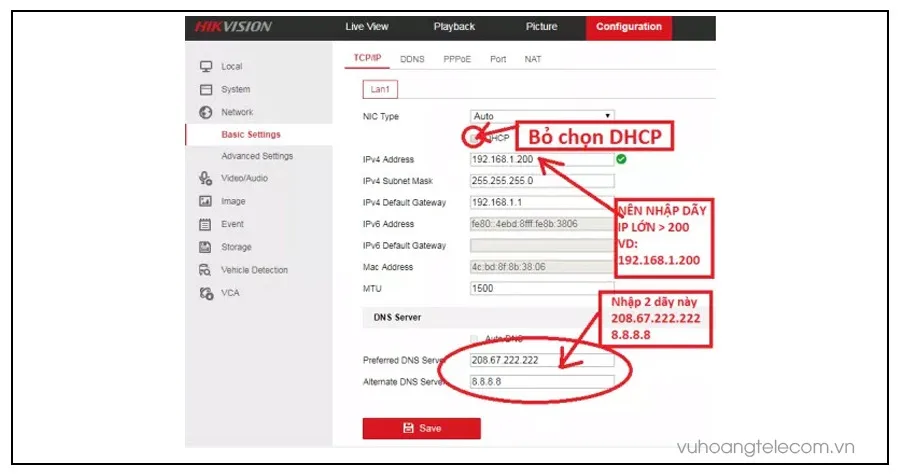The image size is (900, 474).
Task: Toggle the DHCP checkbox
Action: (x=474, y=138)
